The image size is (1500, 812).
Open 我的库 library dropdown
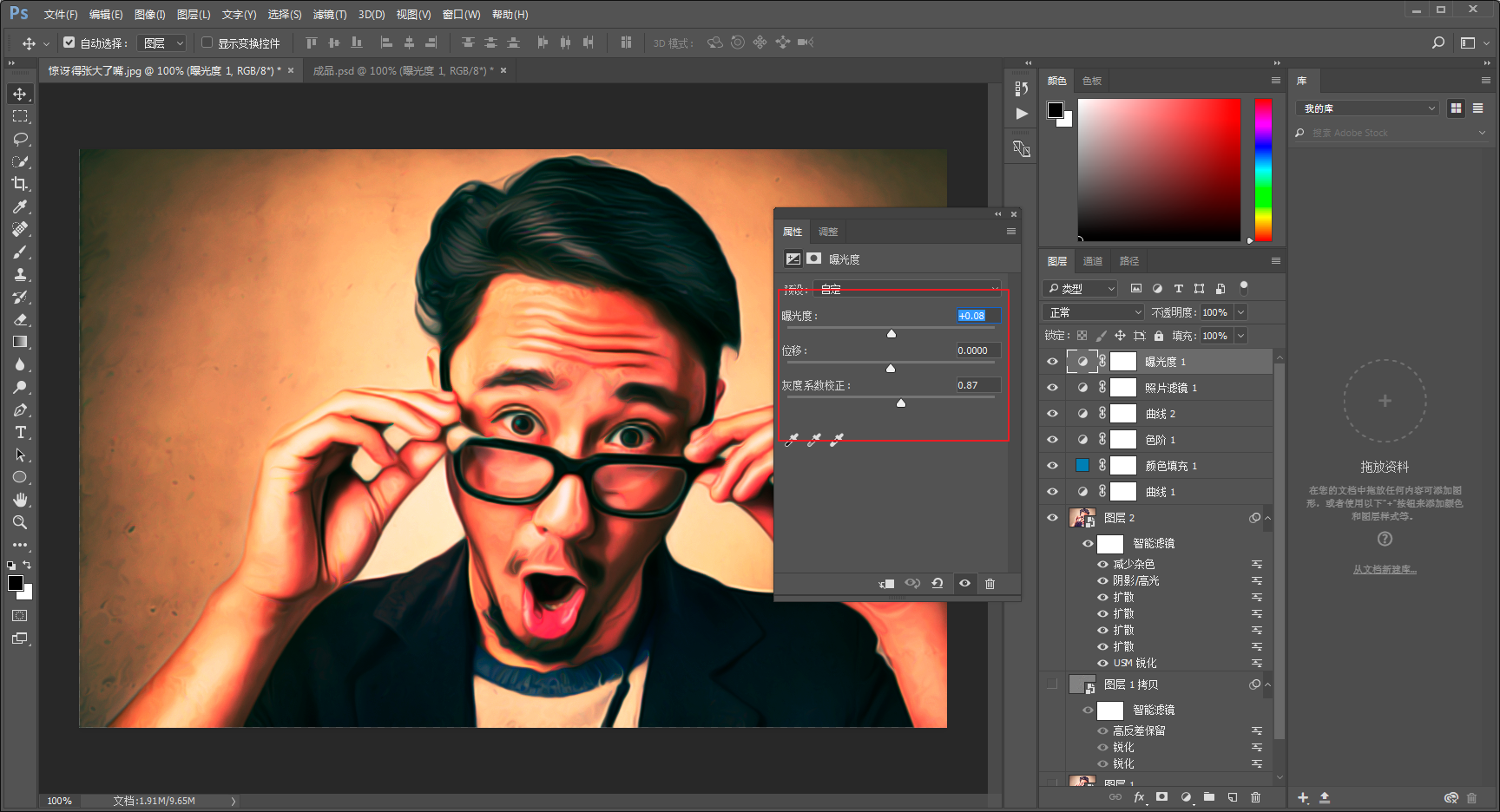tap(1367, 108)
